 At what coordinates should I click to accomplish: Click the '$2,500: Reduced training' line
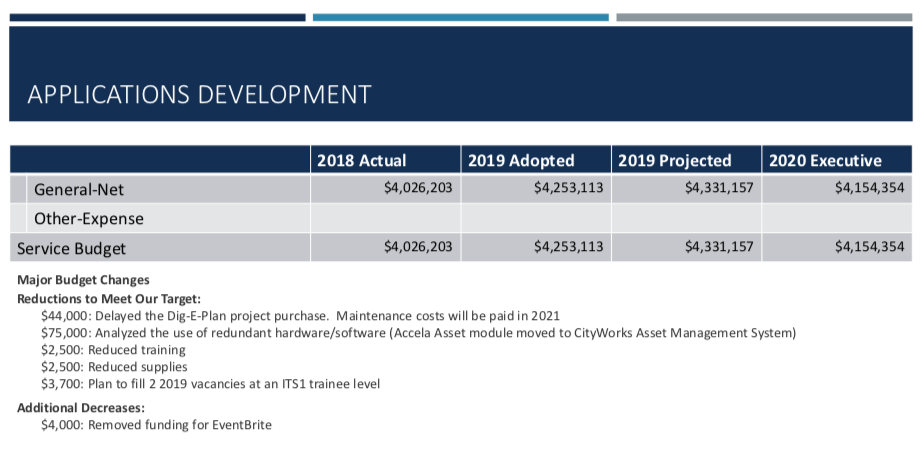coord(113,350)
